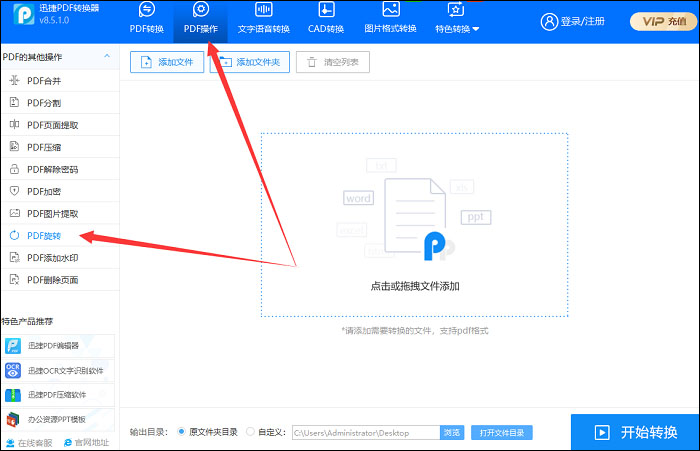This screenshot has width=700, height=451.
Task: Click the output directory path field
Action: (x=366, y=433)
